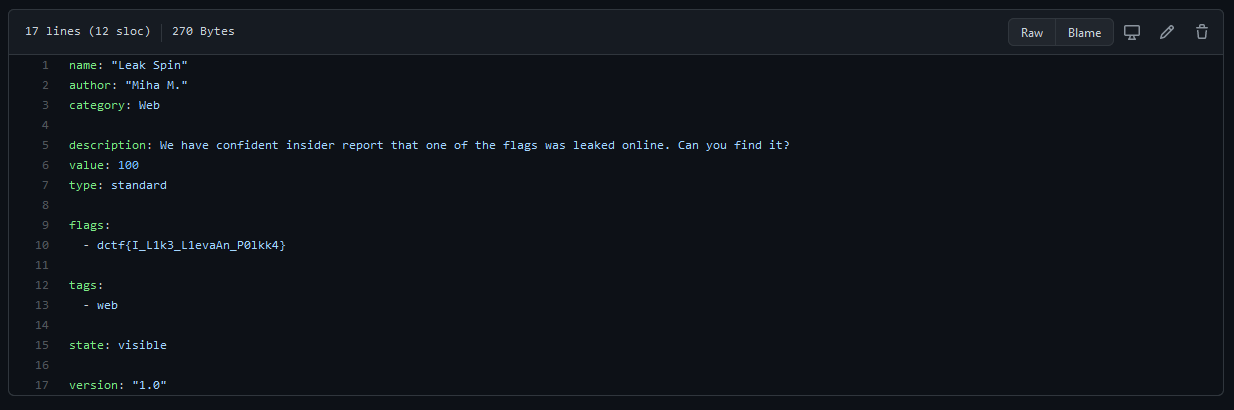The image size is (1234, 410).
Task: Open file in GitHub Desktop icon
Action: [x=1132, y=32]
